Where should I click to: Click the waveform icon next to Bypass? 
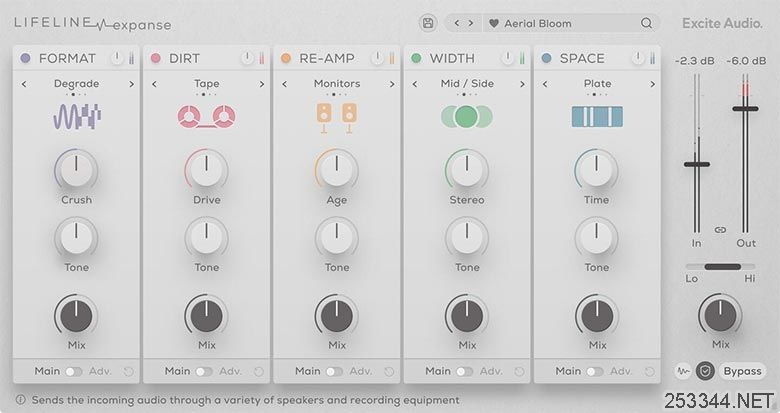click(x=683, y=371)
